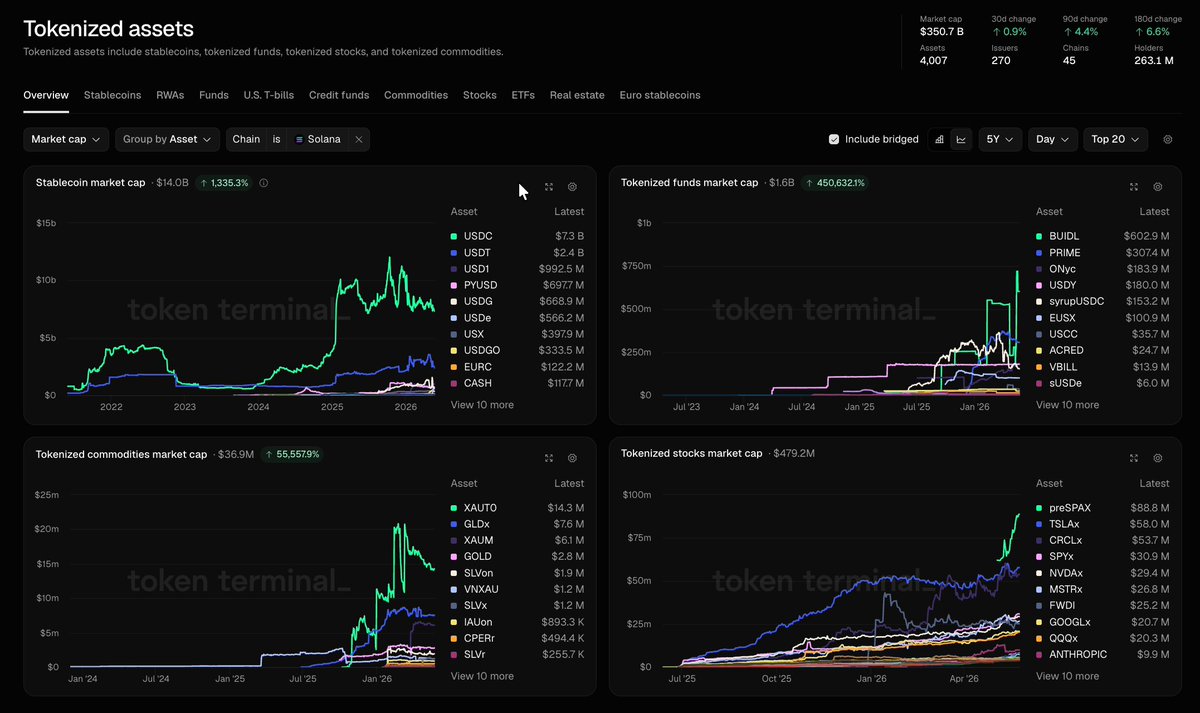1200x713 pixels.
Task: Expand the Tokenized stocks chart fullscreen
Action: pyautogui.click(x=1134, y=458)
